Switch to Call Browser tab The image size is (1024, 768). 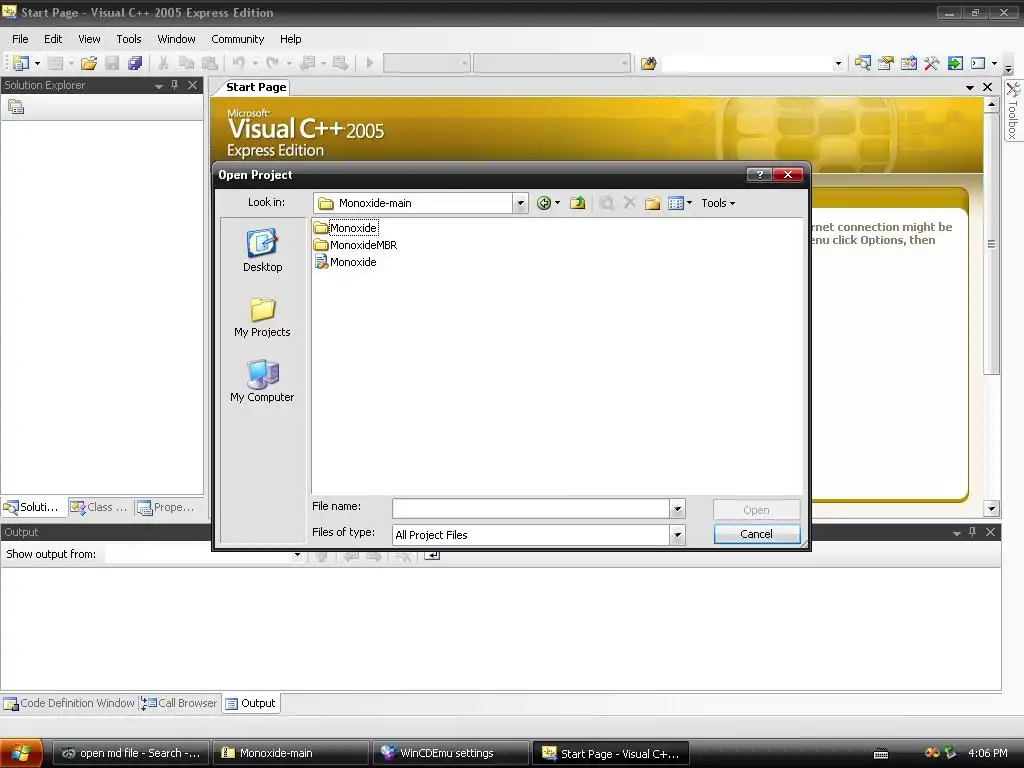tap(180, 703)
